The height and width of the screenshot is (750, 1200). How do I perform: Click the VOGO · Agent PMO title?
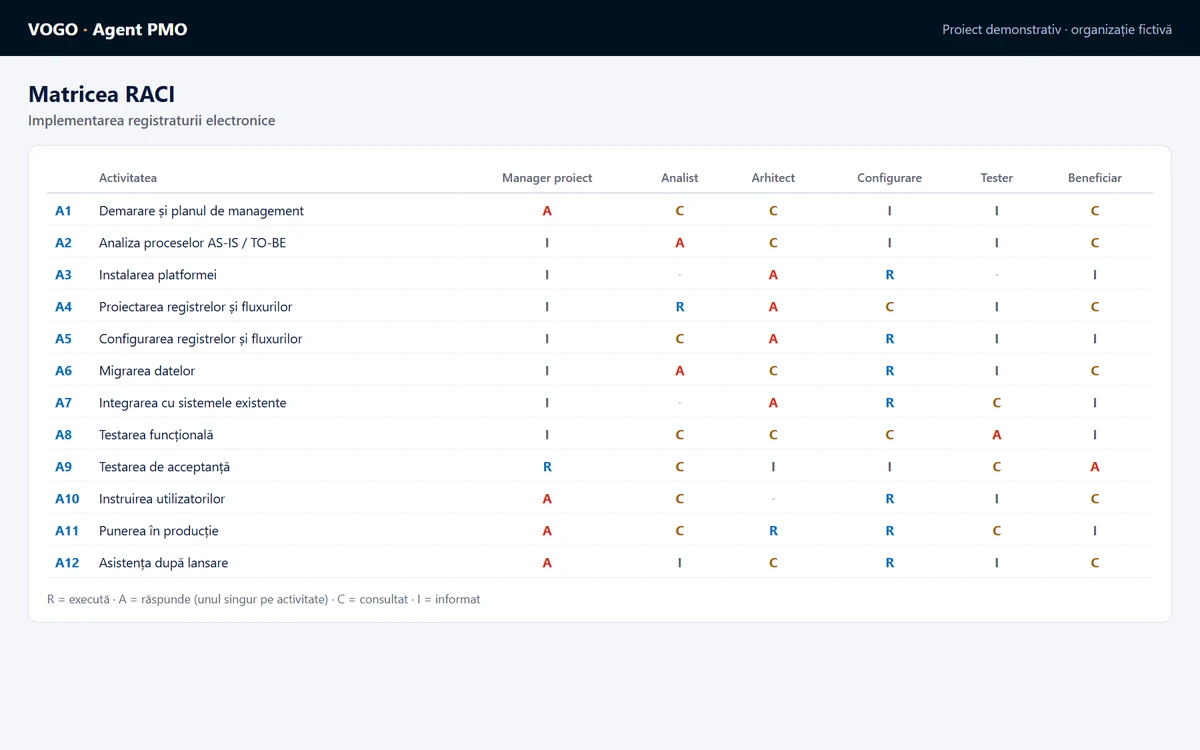tap(108, 29)
